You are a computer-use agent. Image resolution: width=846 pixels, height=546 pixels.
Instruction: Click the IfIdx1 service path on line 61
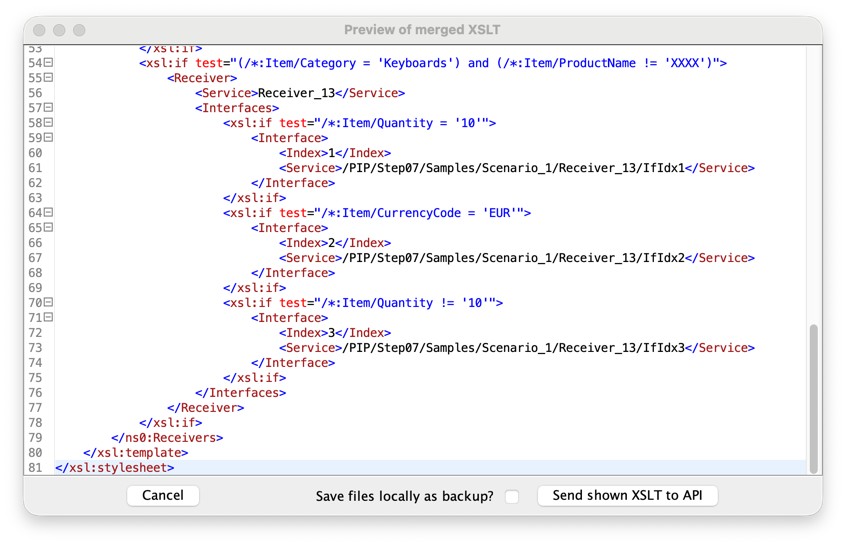514,168
